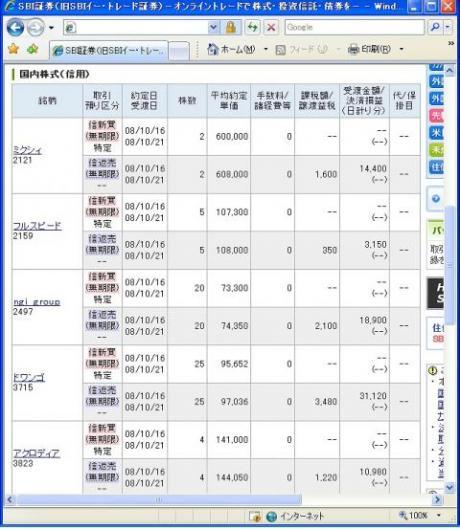Viewport: 460px width, 530px height.
Task: Click the pink 売 sidebar button
Action: click(436, 116)
